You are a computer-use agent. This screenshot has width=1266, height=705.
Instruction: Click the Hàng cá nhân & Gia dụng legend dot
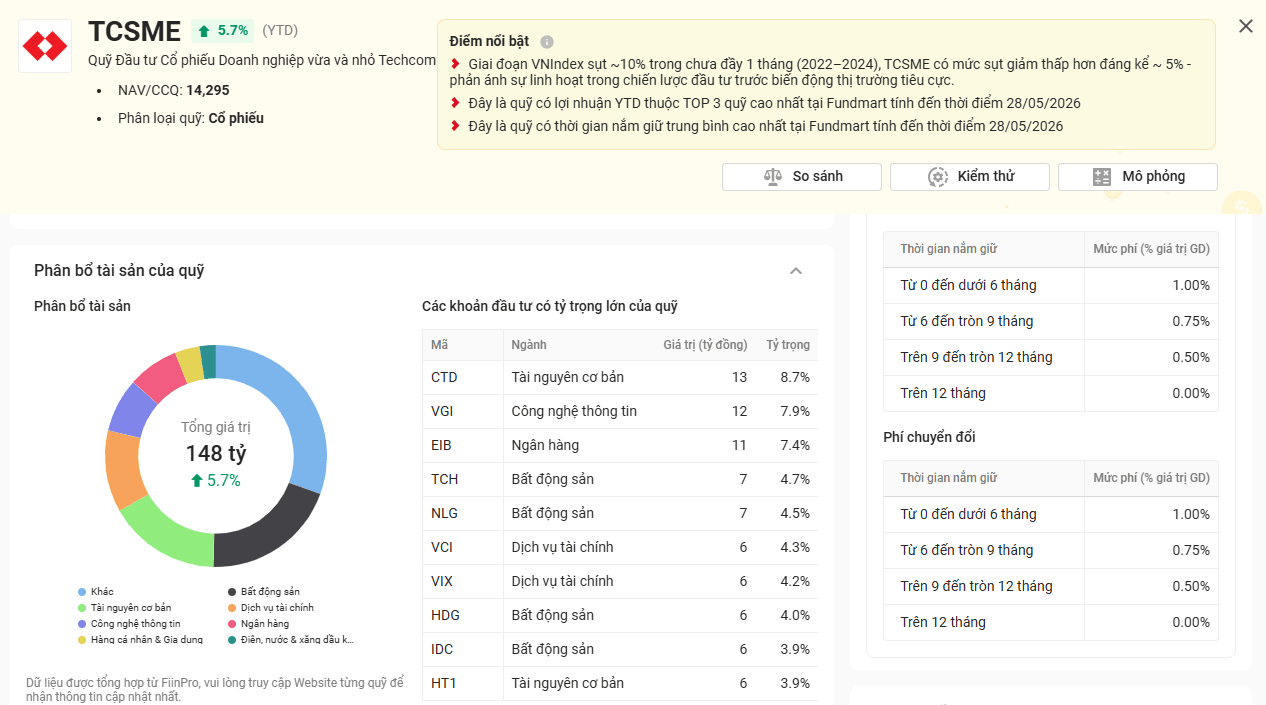point(82,640)
